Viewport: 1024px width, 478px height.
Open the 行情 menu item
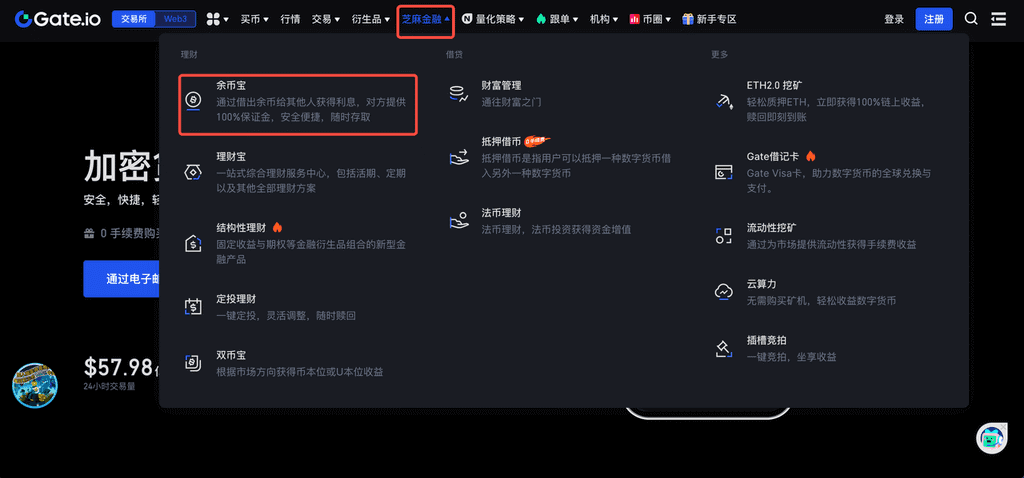[x=291, y=19]
